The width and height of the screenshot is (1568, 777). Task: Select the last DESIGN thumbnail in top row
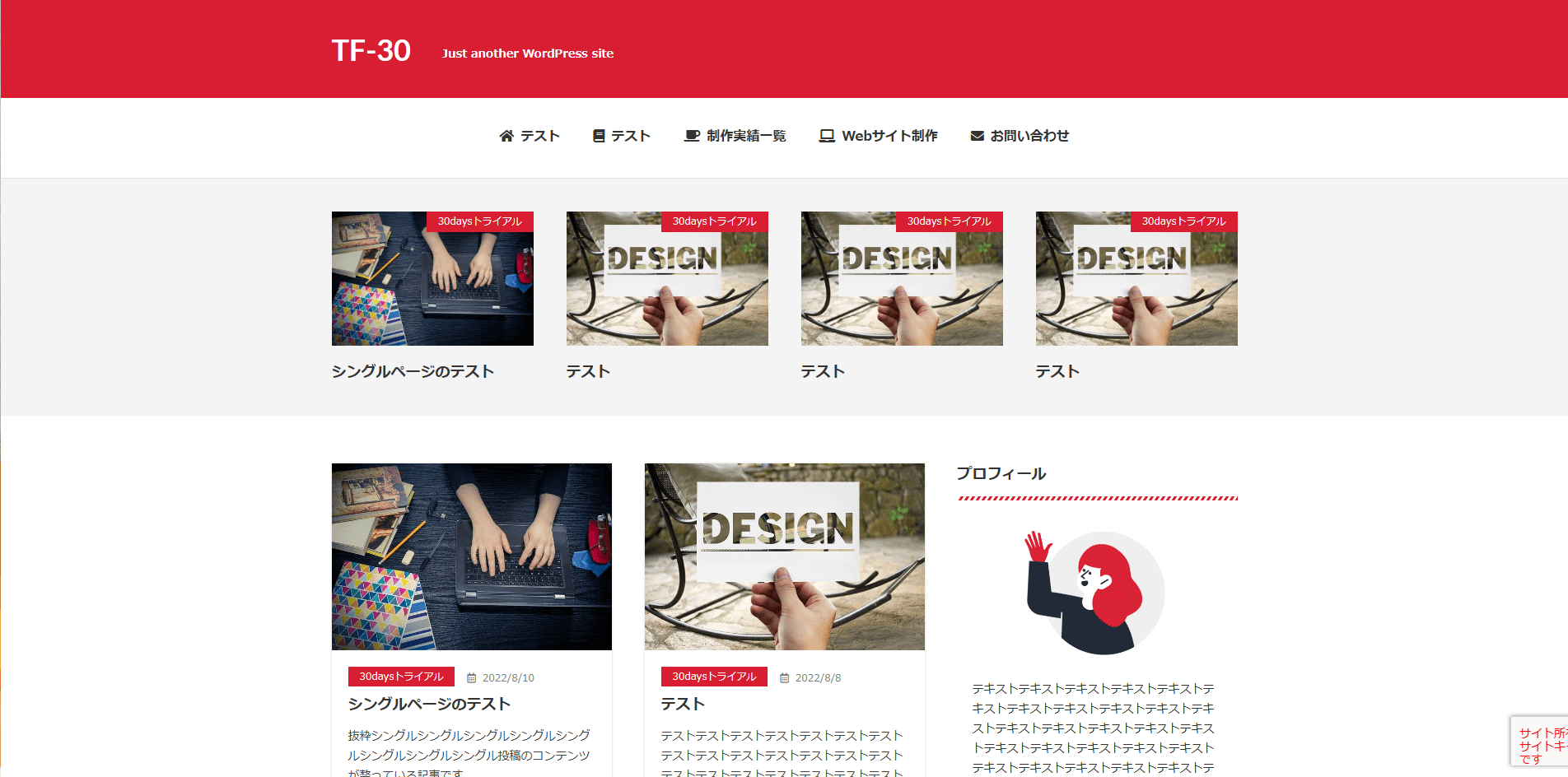pyautogui.click(x=1136, y=279)
